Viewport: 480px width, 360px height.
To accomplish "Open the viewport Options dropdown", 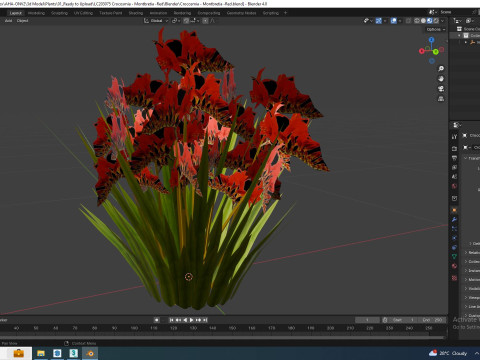I will point(436,29).
